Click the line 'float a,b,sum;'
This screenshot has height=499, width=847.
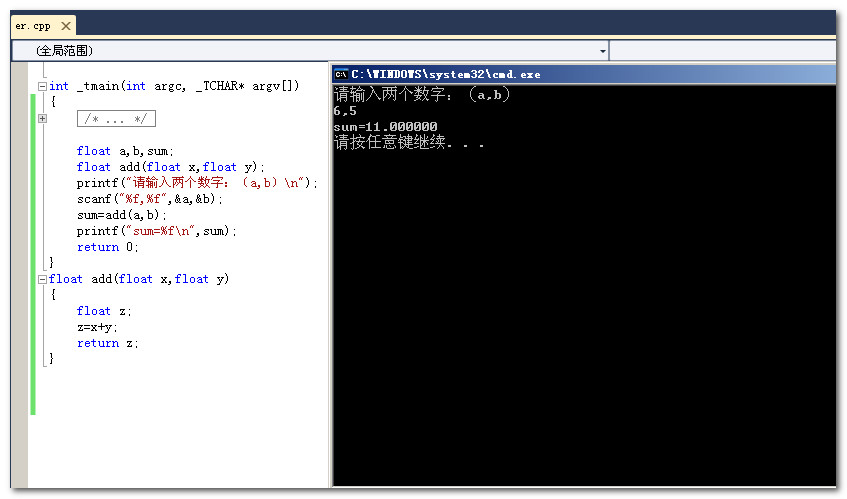(x=125, y=151)
